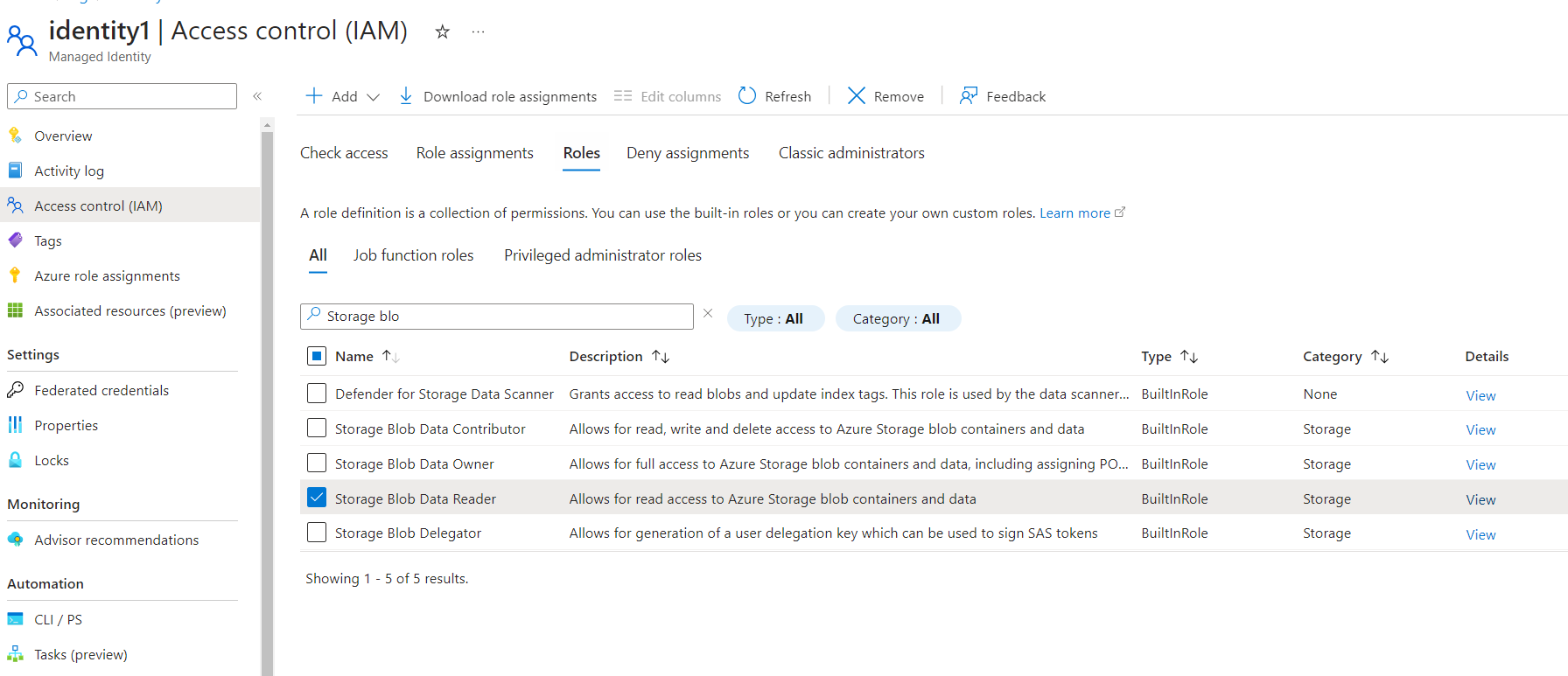The image size is (1568, 676).
Task: Click the sidebar Search input field
Action: pos(122,96)
